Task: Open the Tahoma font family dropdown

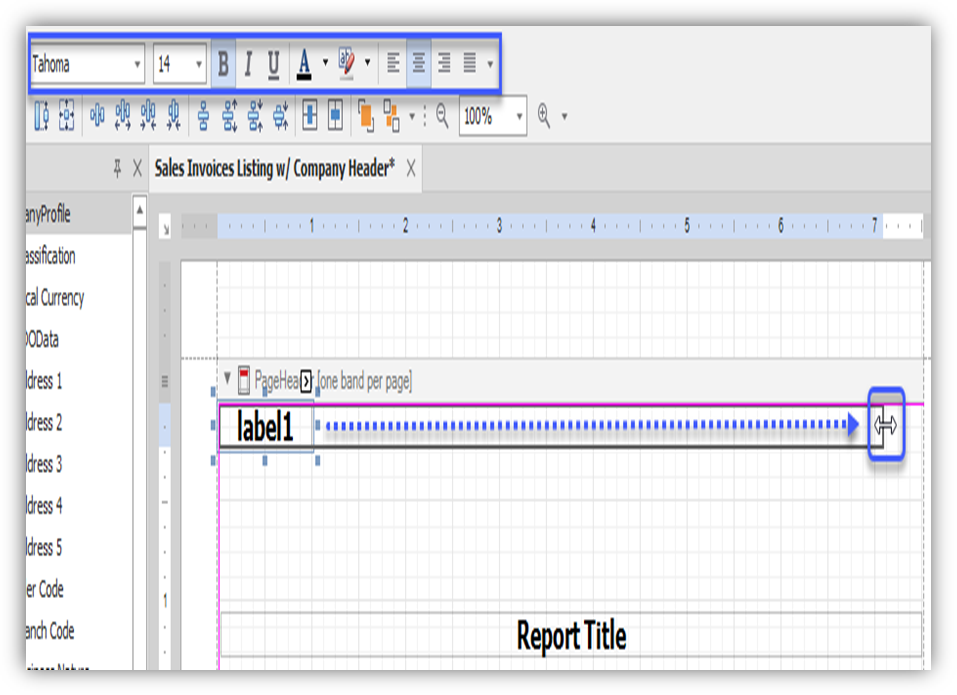Action: pyautogui.click(x=137, y=63)
